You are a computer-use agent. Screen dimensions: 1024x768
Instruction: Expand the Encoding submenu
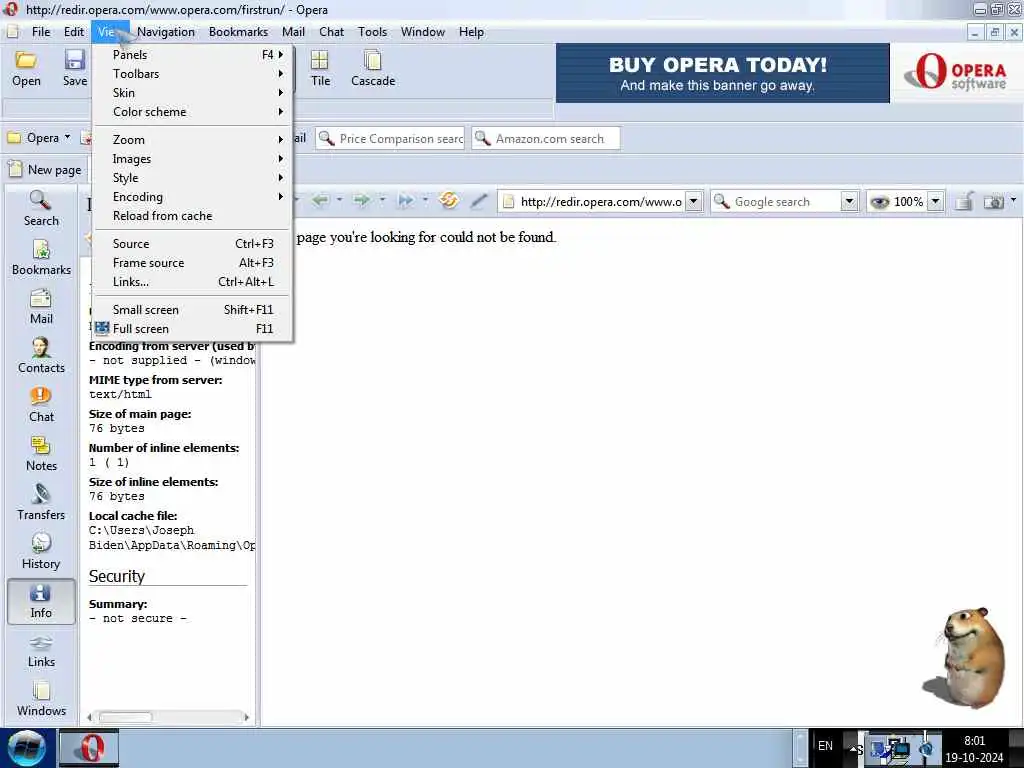194,197
